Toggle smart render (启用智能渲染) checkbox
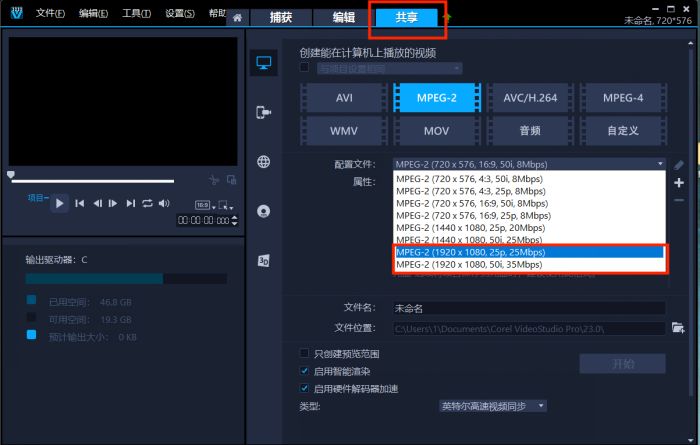This screenshot has height=445, width=700. [304, 370]
